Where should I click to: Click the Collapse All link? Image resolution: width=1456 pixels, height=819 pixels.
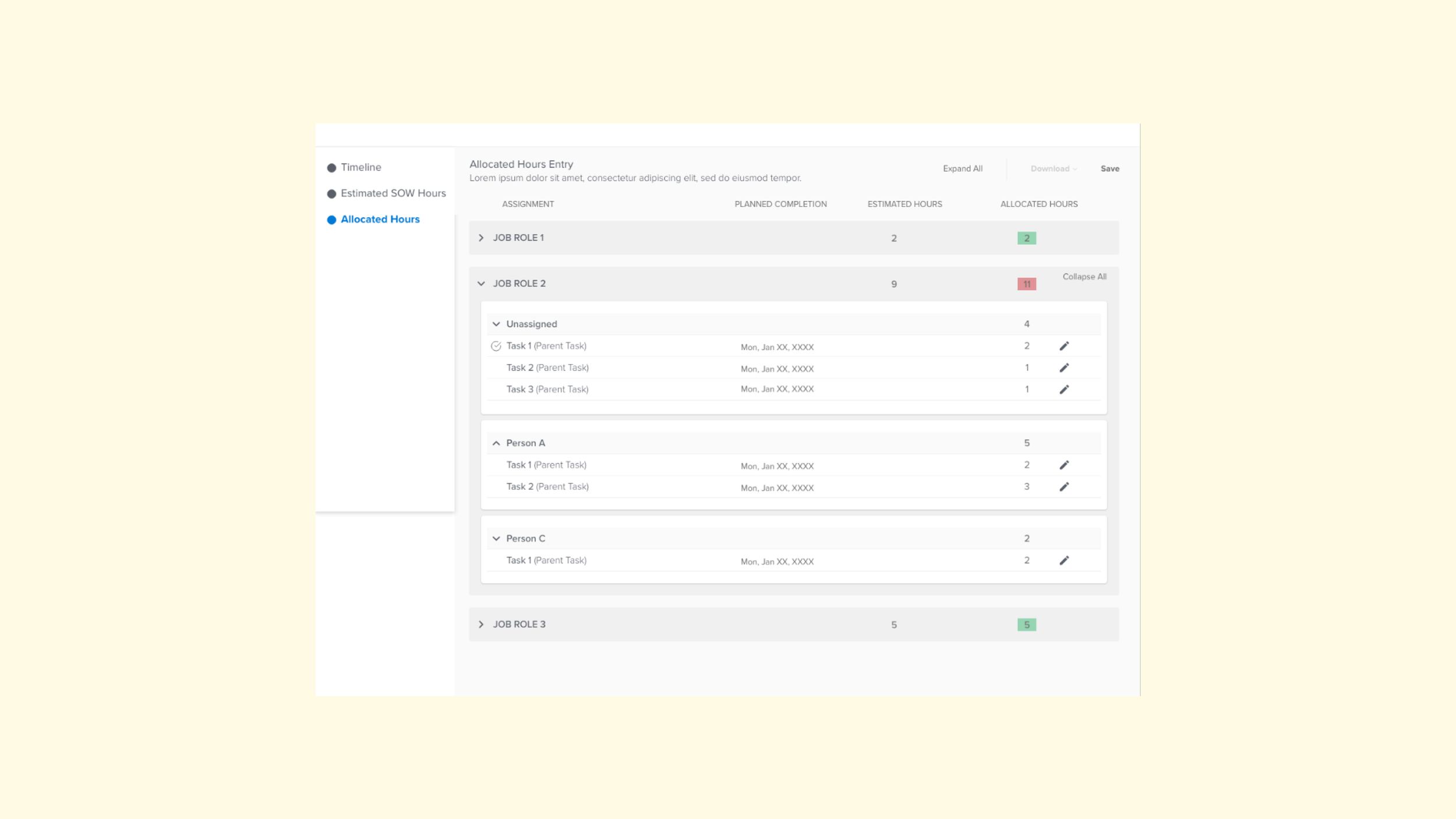(1084, 277)
